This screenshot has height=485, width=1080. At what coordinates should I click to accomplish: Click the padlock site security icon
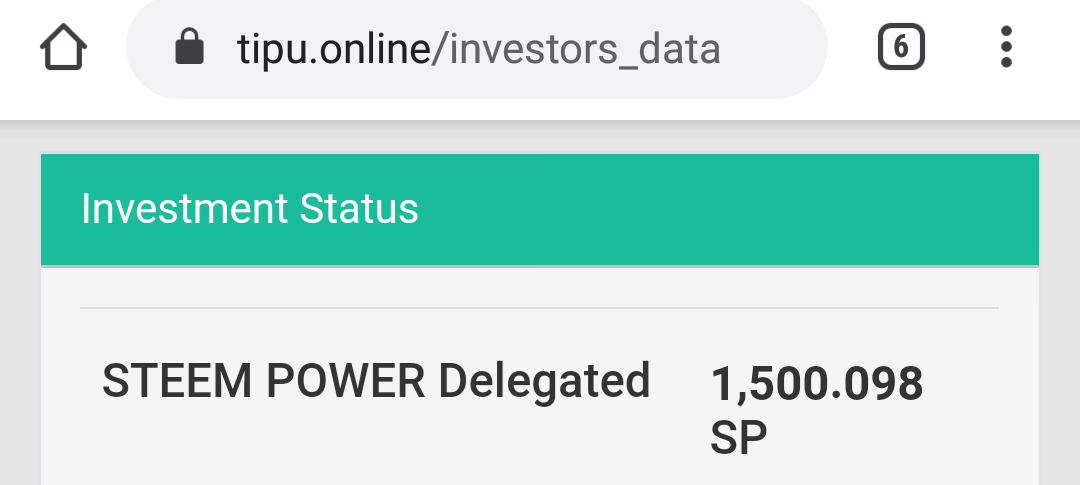[188, 47]
